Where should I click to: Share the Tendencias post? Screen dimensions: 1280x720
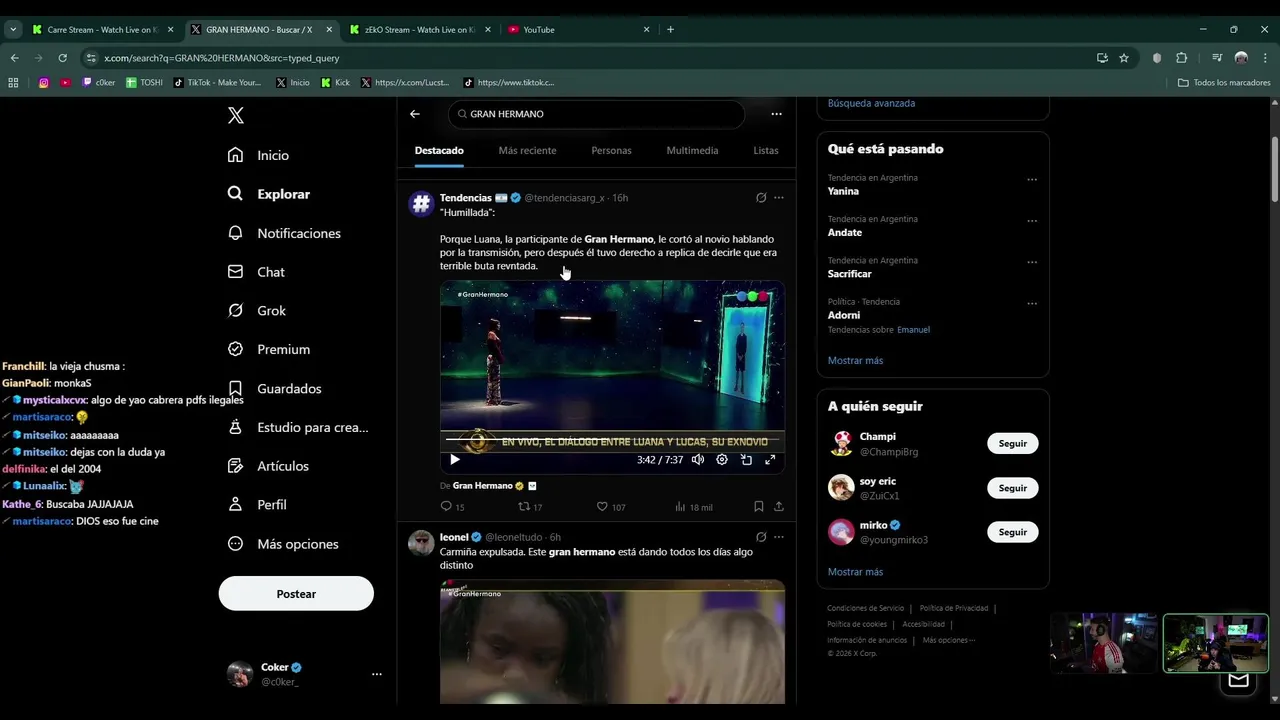[779, 507]
